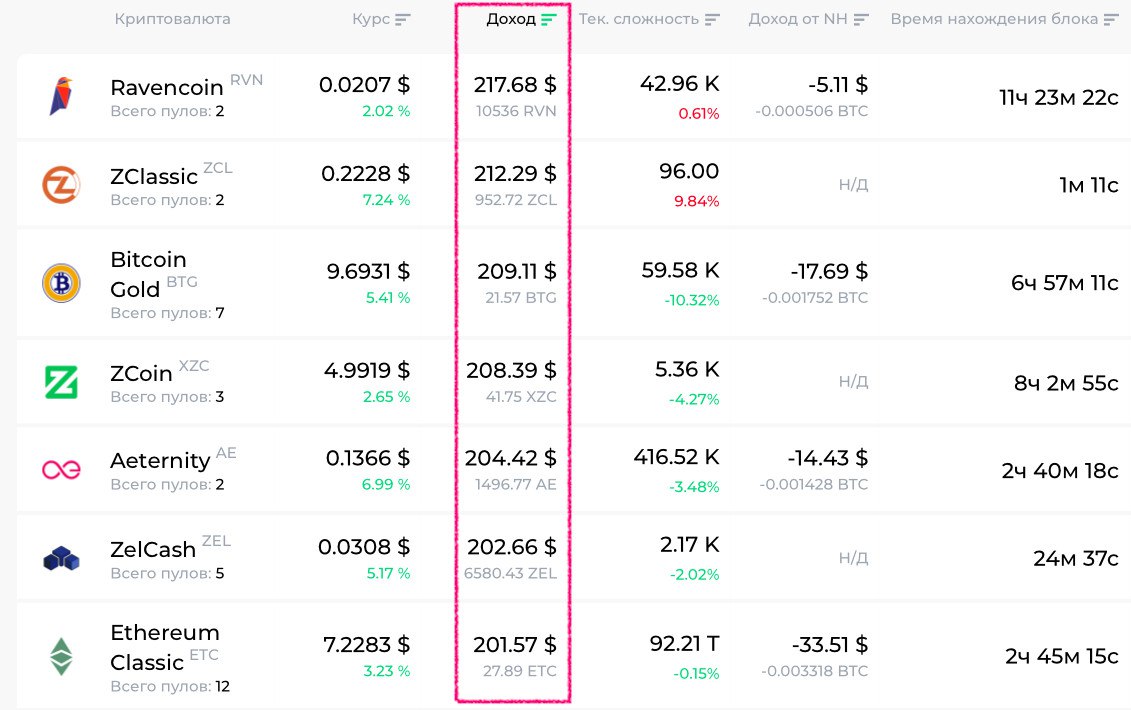Click the orange ZClassic logo icon
Screen dimensions: 1131x710
60,185
